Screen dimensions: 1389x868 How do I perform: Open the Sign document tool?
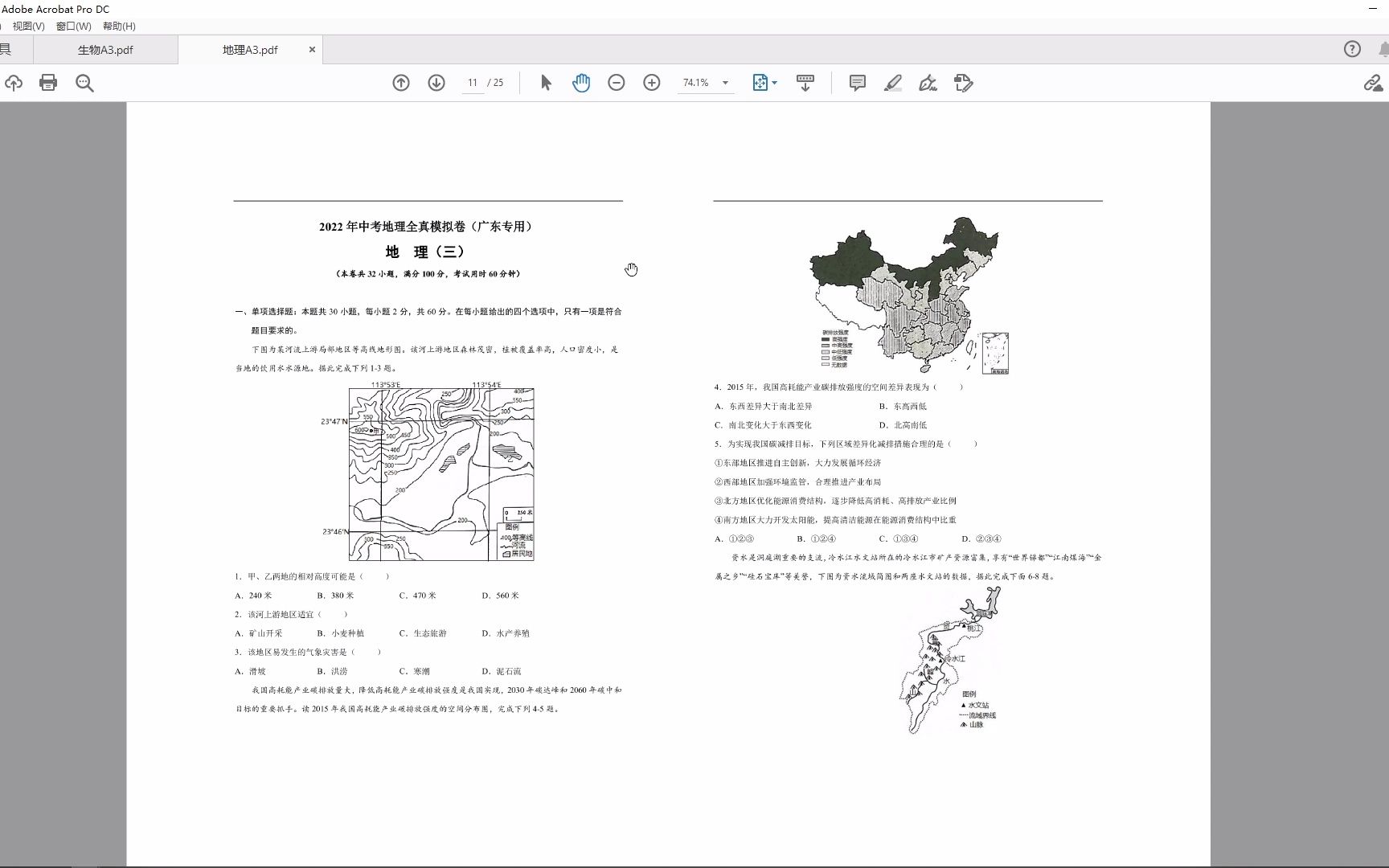point(928,83)
